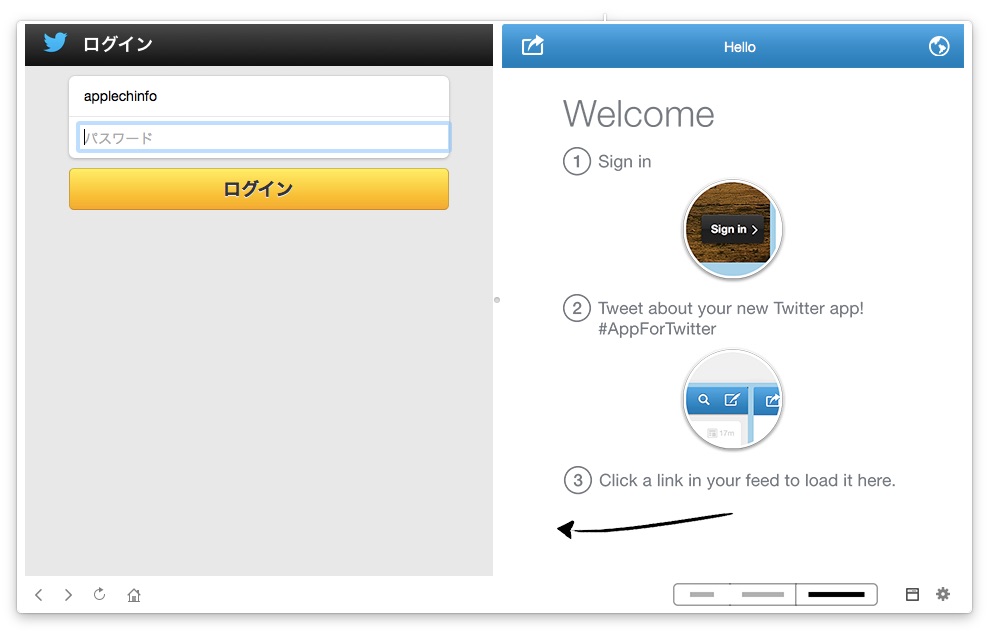Click the pane divider handle dot
The image size is (989, 634).
(x=497, y=300)
